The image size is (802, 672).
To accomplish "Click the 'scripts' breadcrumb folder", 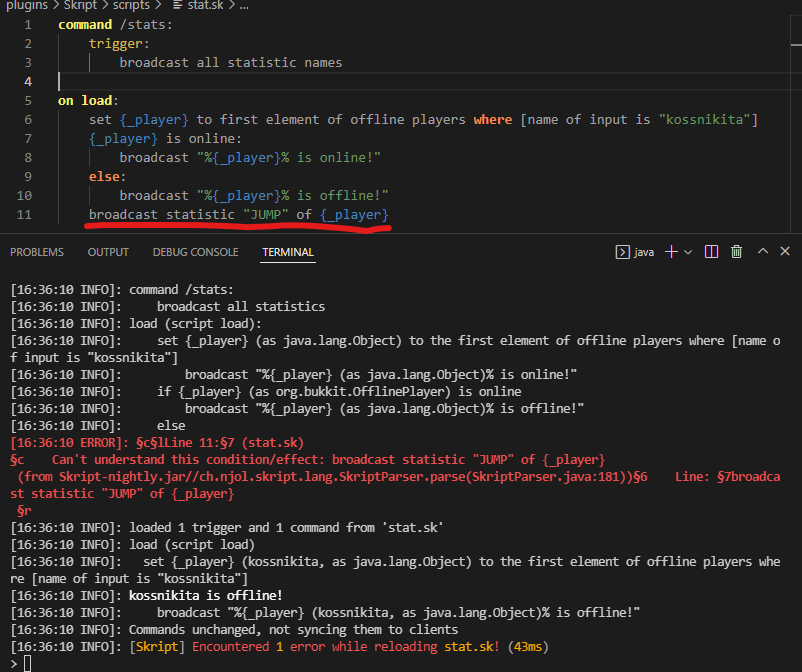I will 131,5.
